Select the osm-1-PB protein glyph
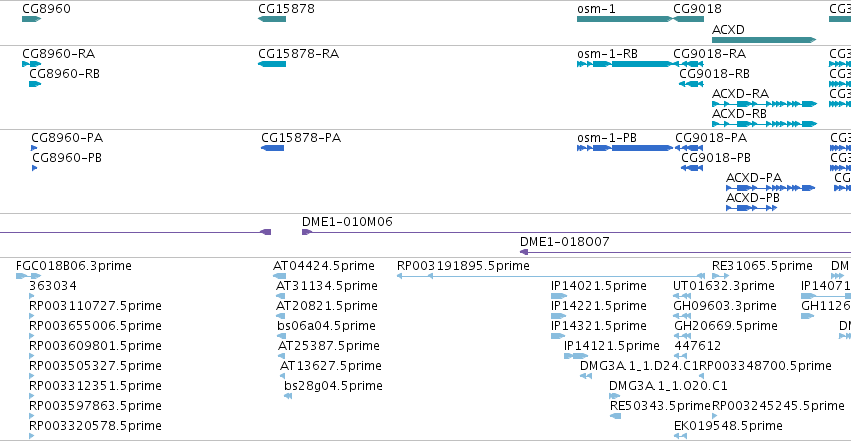The height and width of the screenshot is (441, 851). (625, 148)
